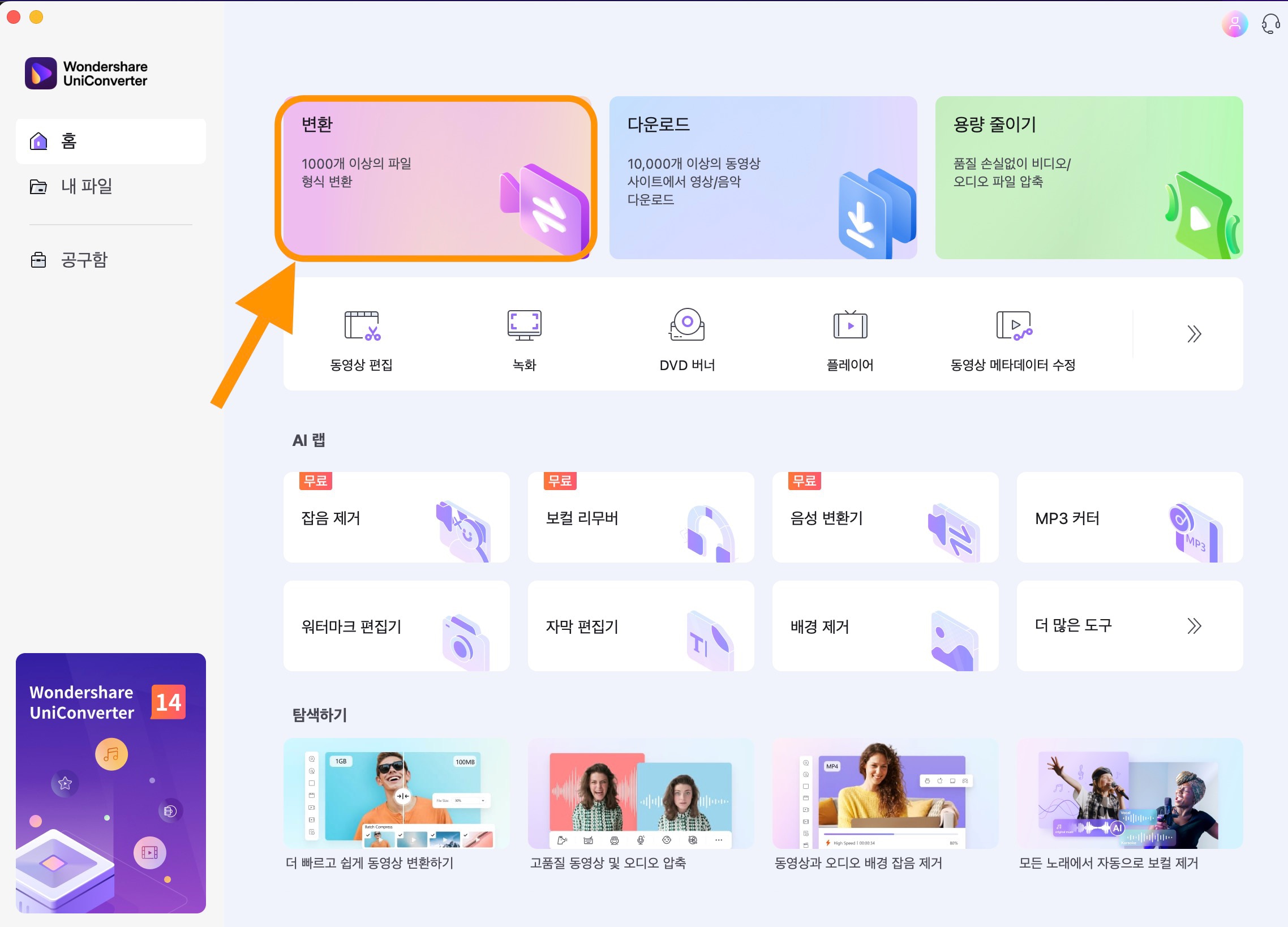Click the 무료 badge on 음성 변환기
Image resolution: width=1288 pixels, height=927 pixels.
[805, 481]
